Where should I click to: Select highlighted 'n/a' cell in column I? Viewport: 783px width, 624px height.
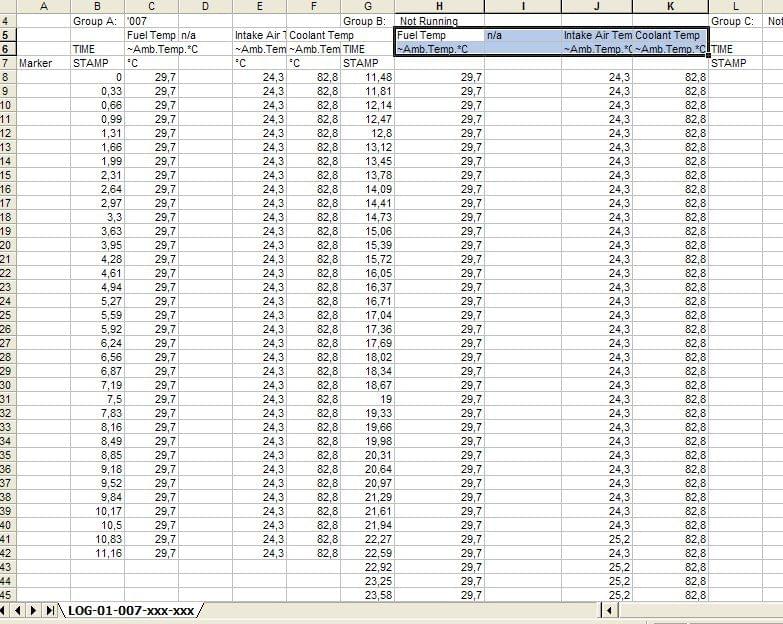[x=523, y=35]
